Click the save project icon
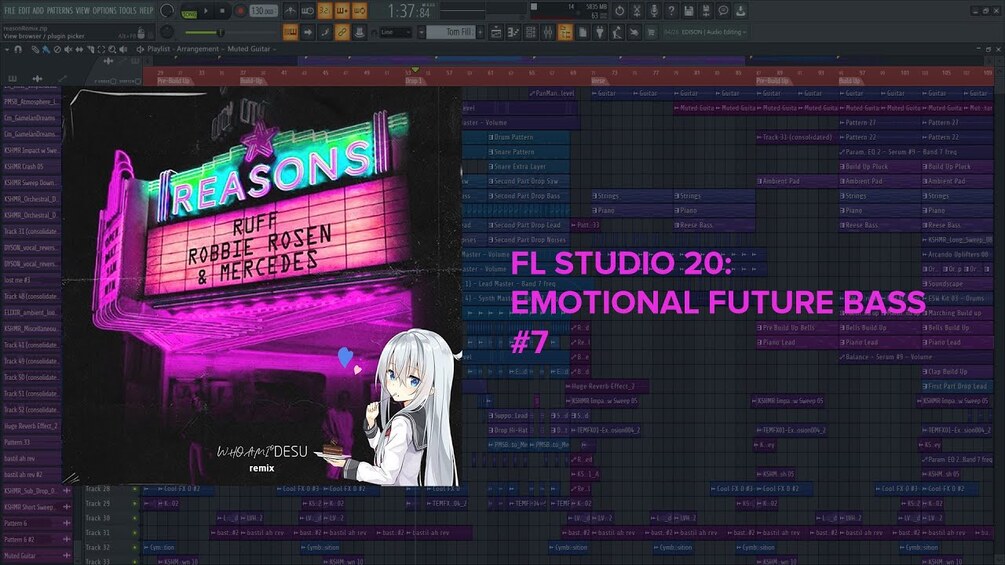 tap(688, 11)
